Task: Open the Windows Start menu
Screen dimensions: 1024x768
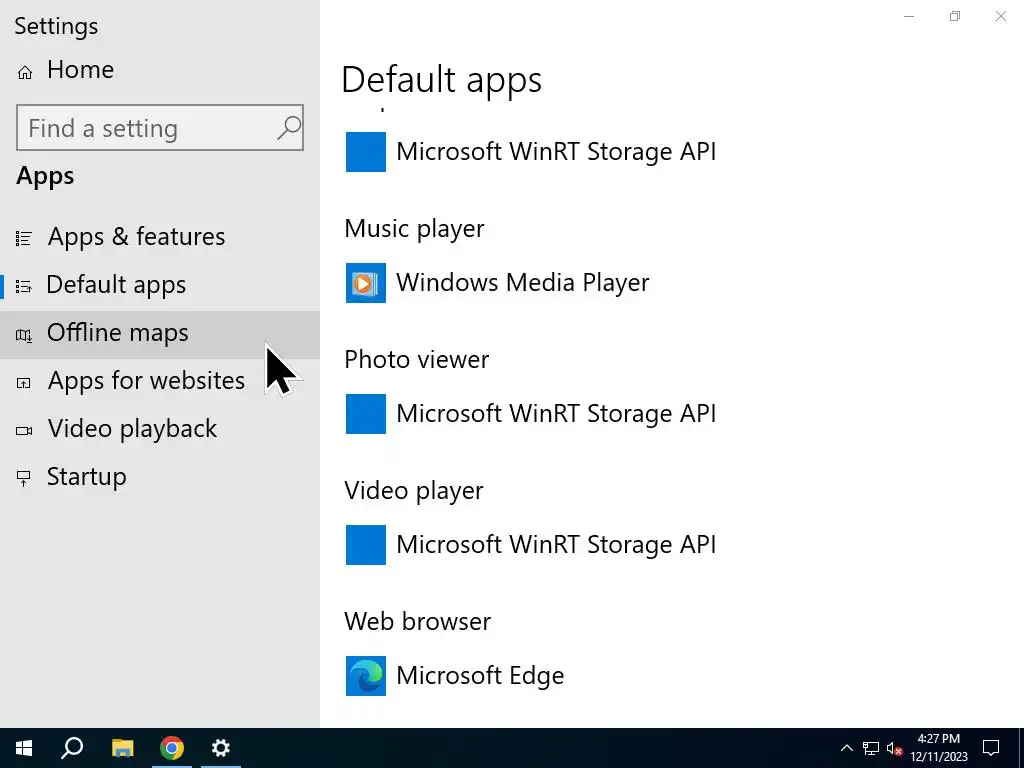Action: [x=24, y=748]
